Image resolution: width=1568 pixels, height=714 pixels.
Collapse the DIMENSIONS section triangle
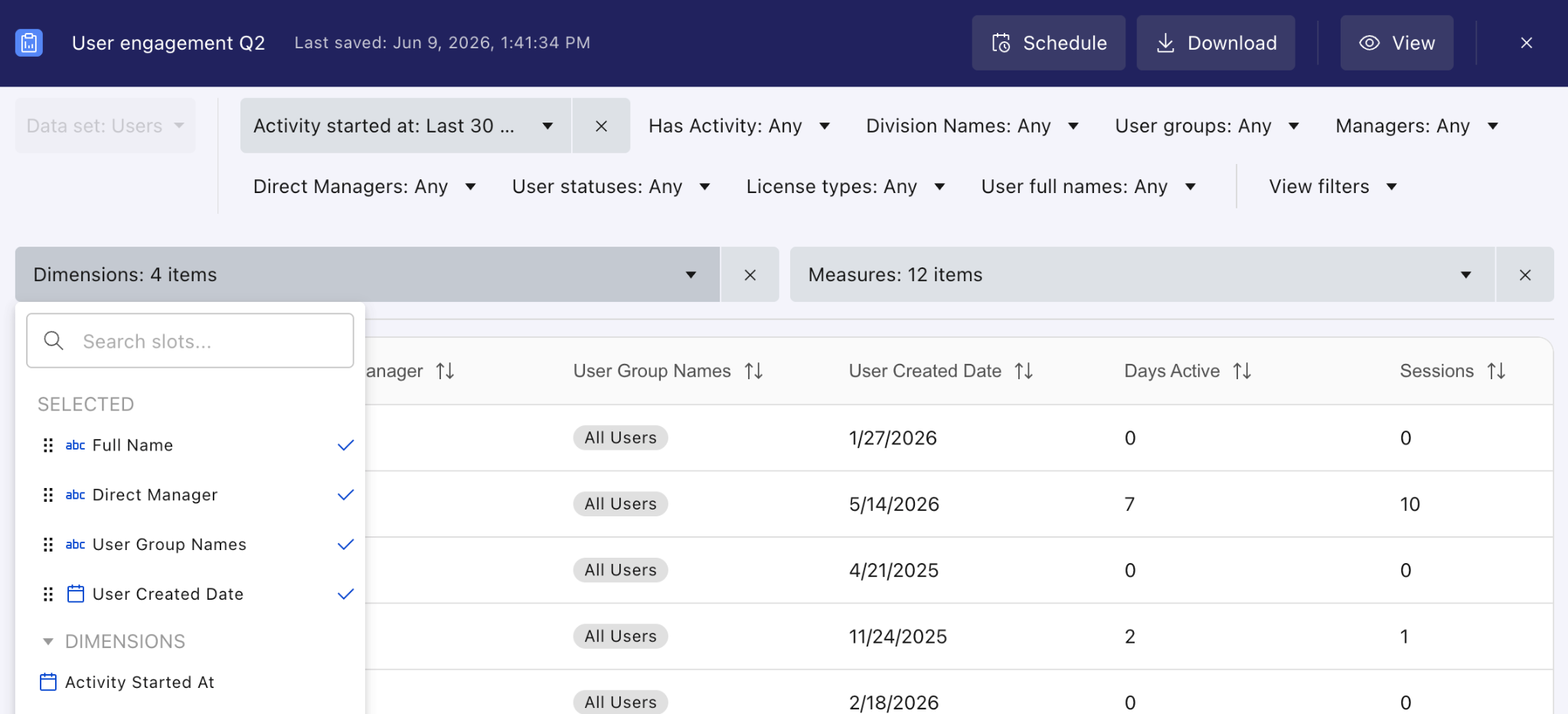tap(48, 642)
